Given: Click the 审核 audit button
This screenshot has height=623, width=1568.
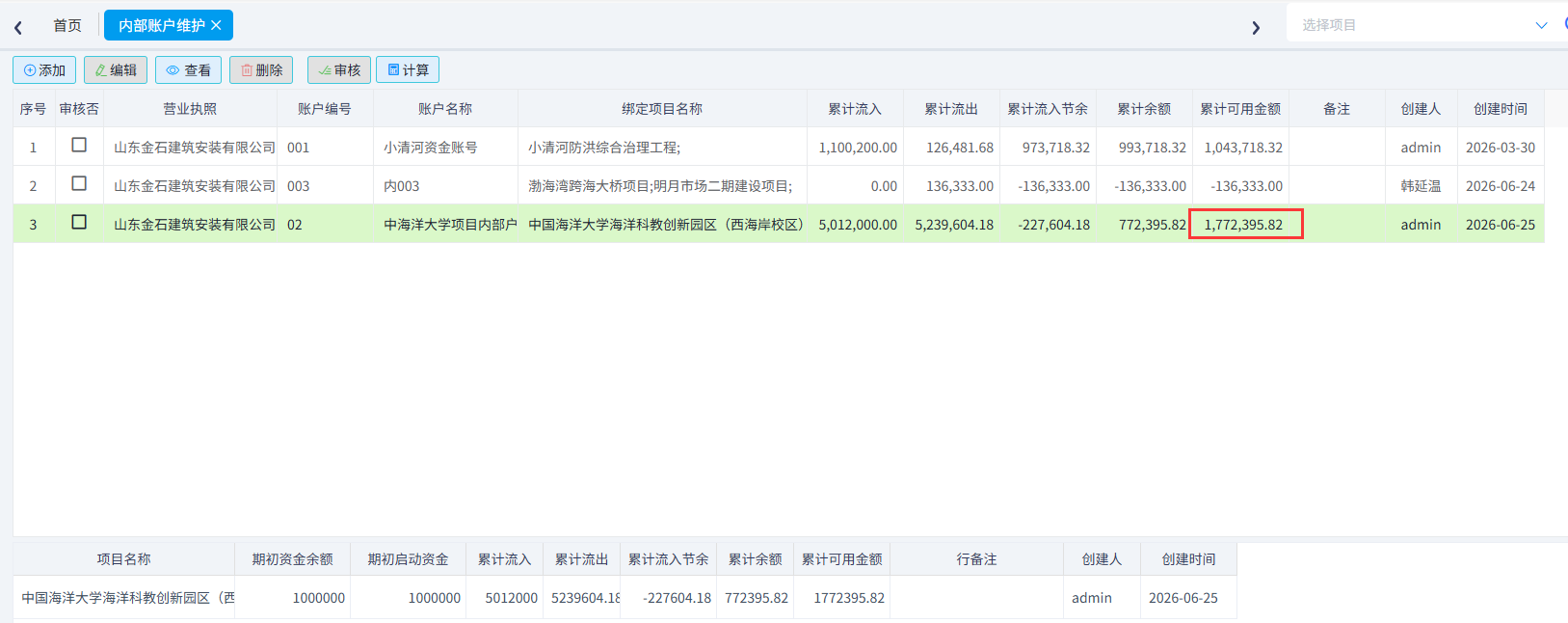Looking at the screenshot, I should coord(339,70).
